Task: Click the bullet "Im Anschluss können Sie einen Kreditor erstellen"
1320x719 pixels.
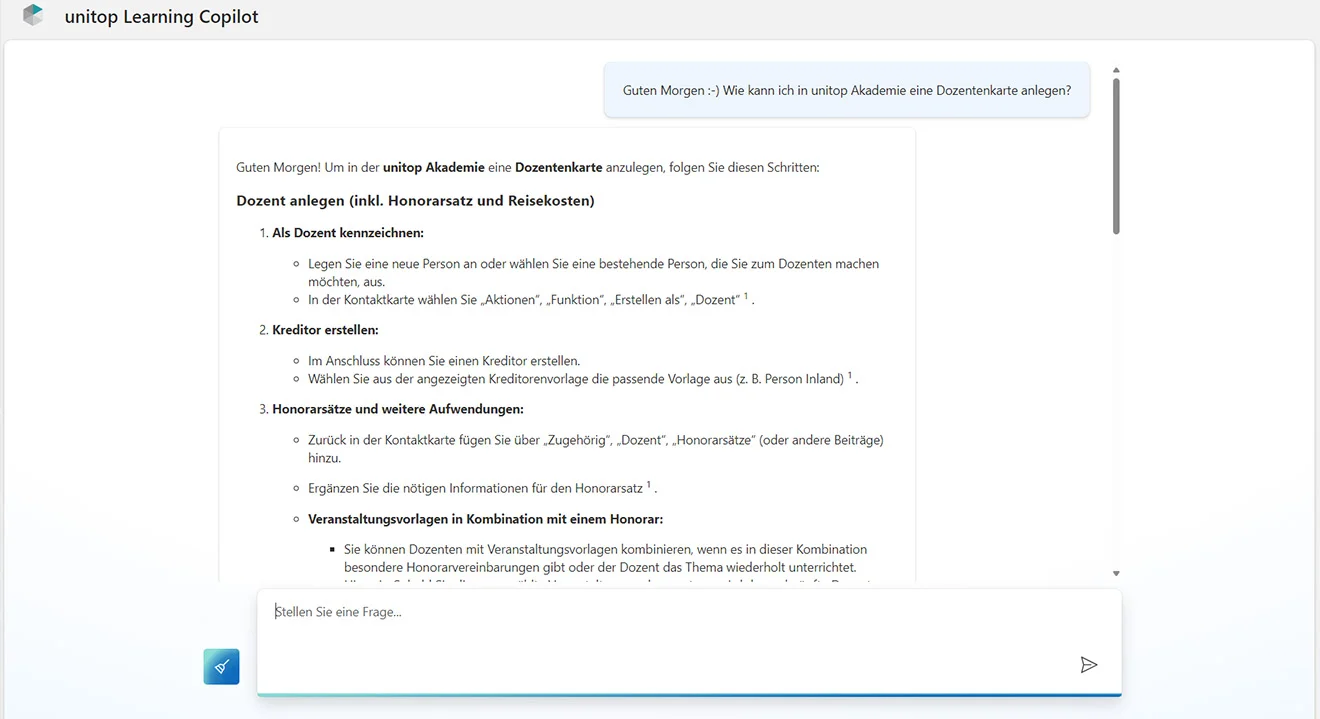Action: pyautogui.click(x=444, y=360)
